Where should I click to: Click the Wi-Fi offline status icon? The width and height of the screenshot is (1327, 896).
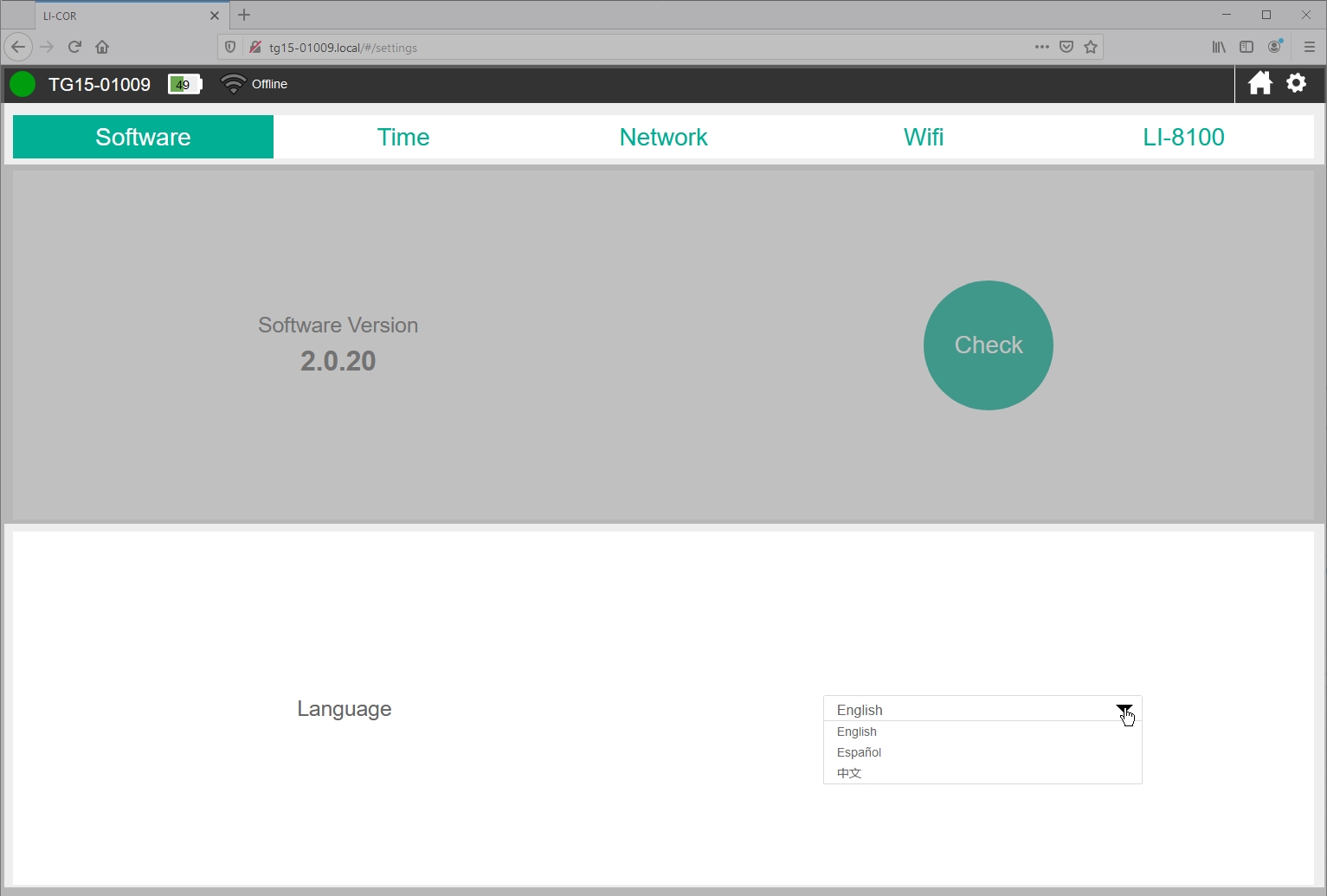[233, 83]
